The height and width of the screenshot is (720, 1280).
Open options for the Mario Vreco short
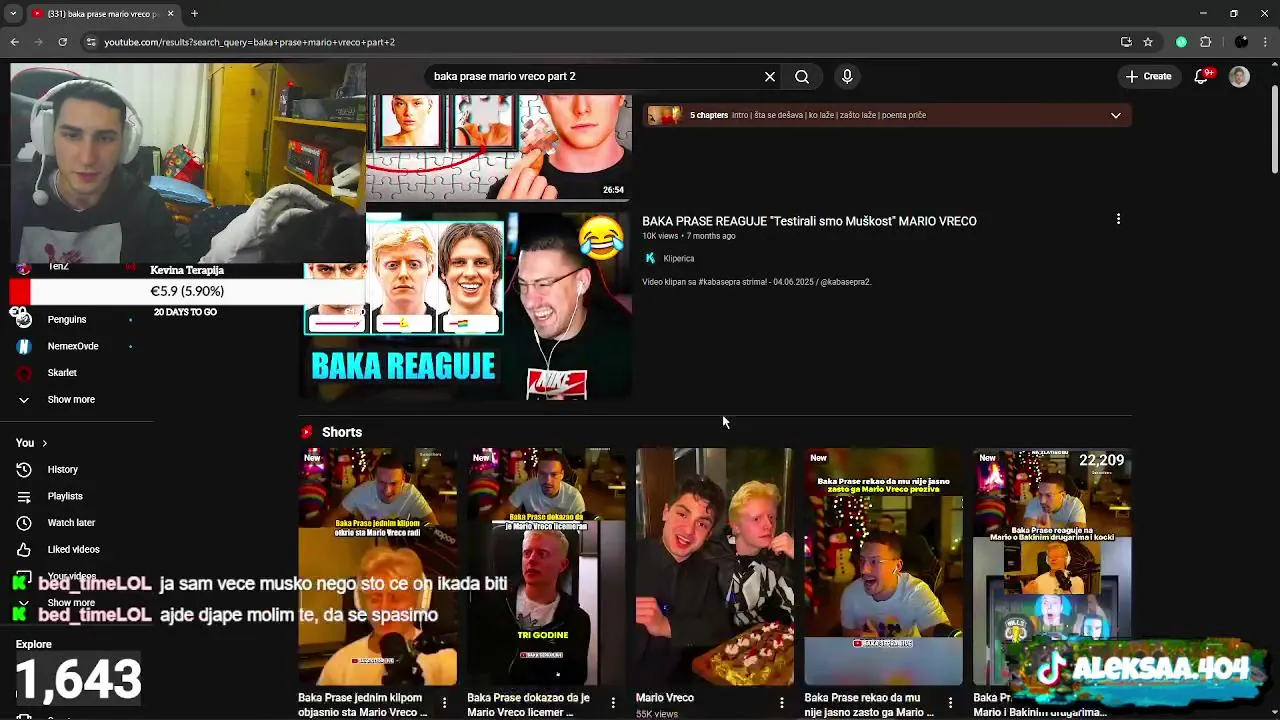[x=782, y=703]
